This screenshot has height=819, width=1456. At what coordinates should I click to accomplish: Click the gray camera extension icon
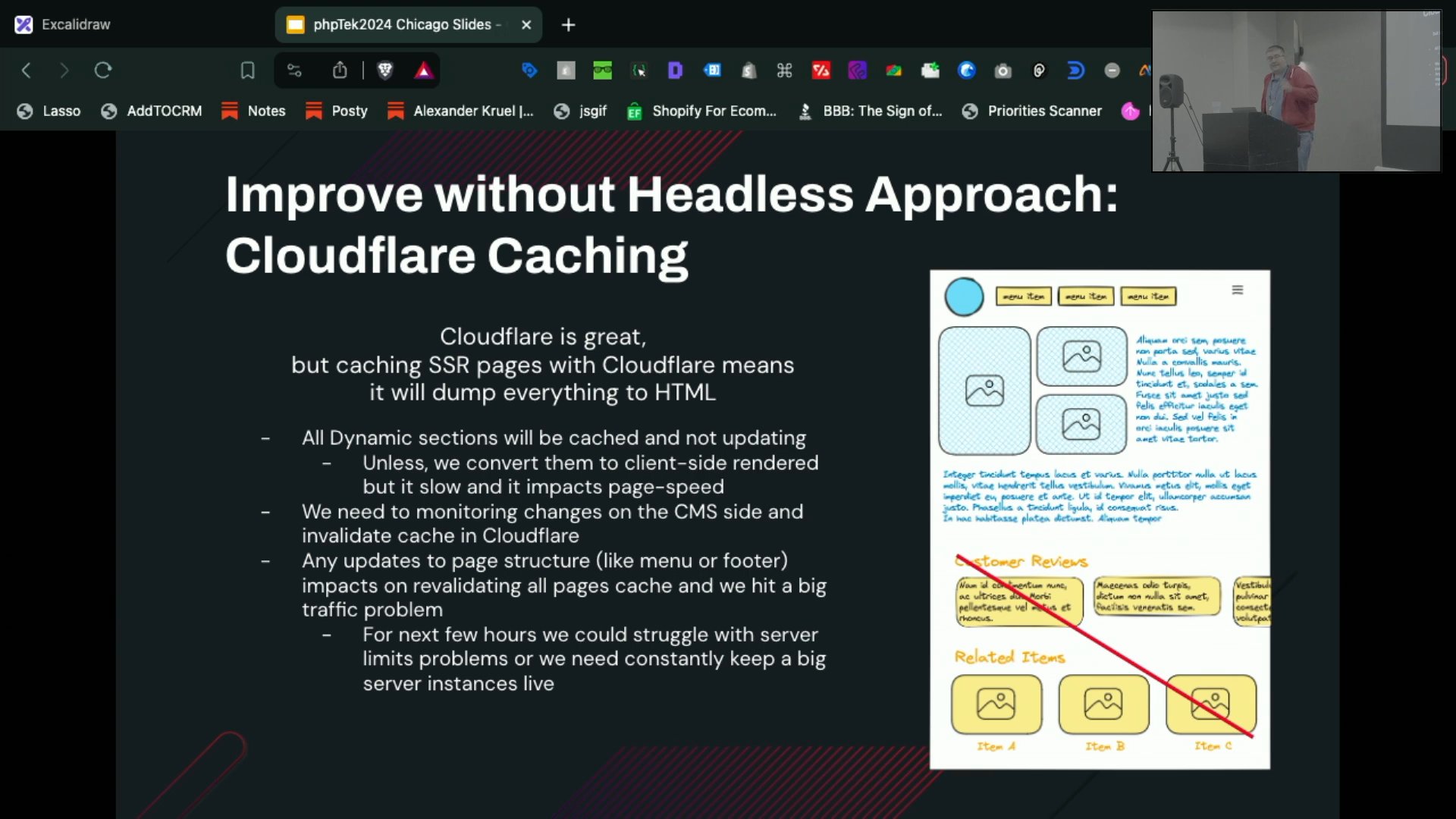(x=1003, y=71)
